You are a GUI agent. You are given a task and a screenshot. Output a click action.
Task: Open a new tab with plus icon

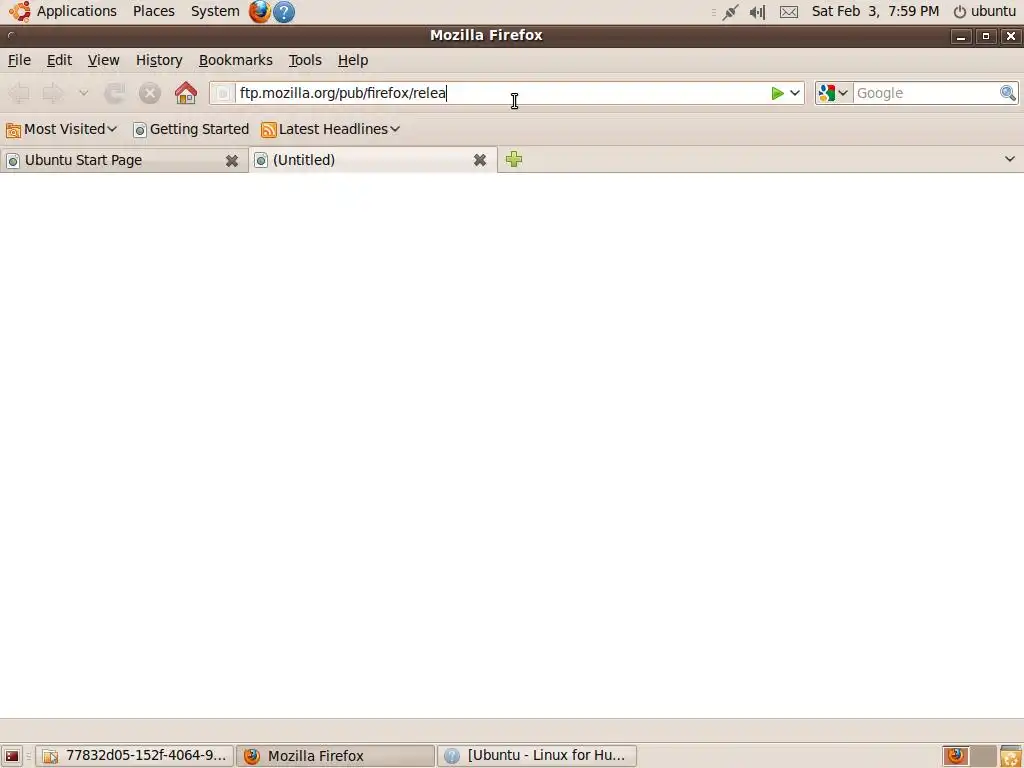(514, 159)
